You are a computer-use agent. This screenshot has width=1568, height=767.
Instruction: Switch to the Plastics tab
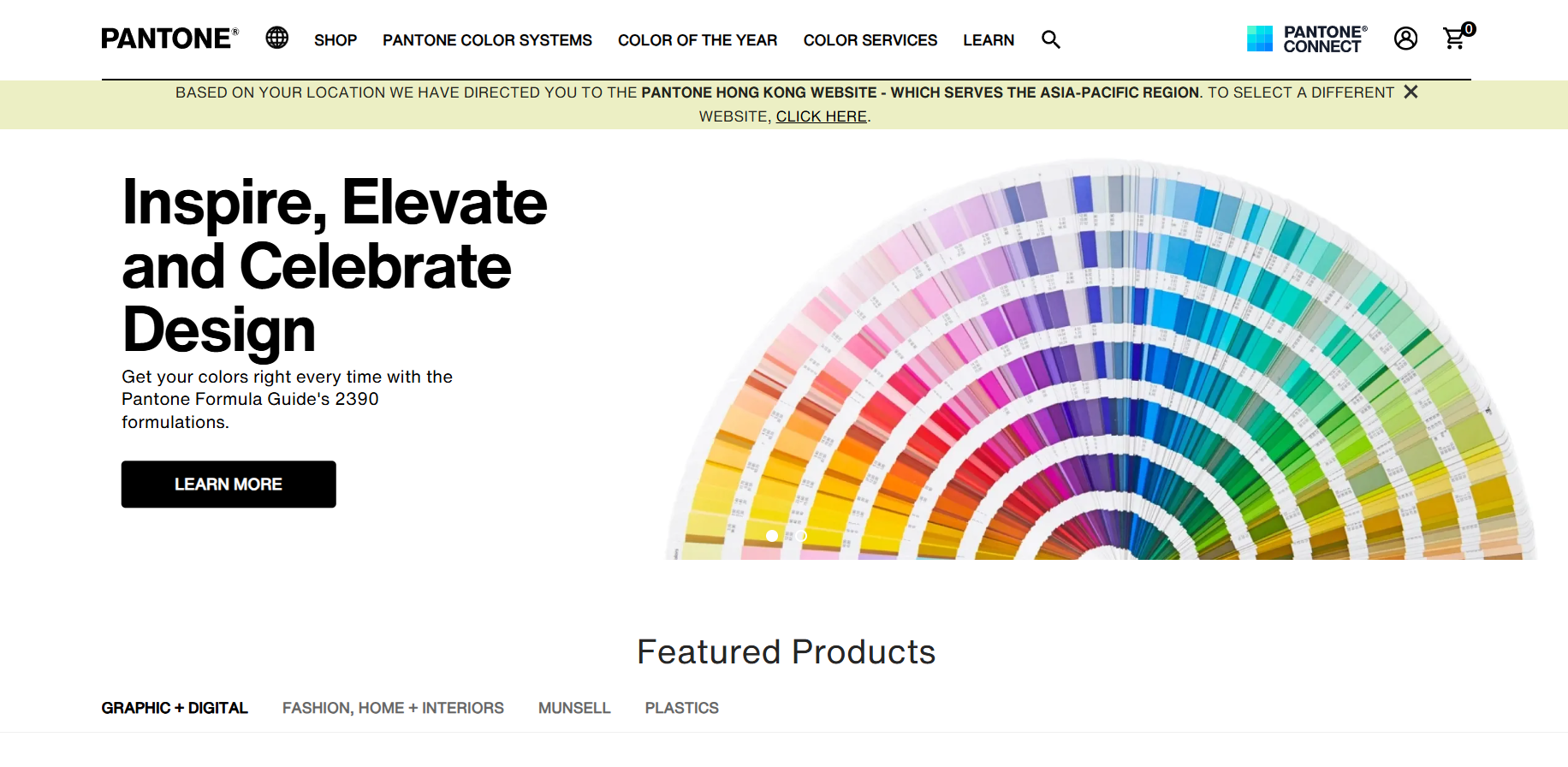(x=682, y=708)
